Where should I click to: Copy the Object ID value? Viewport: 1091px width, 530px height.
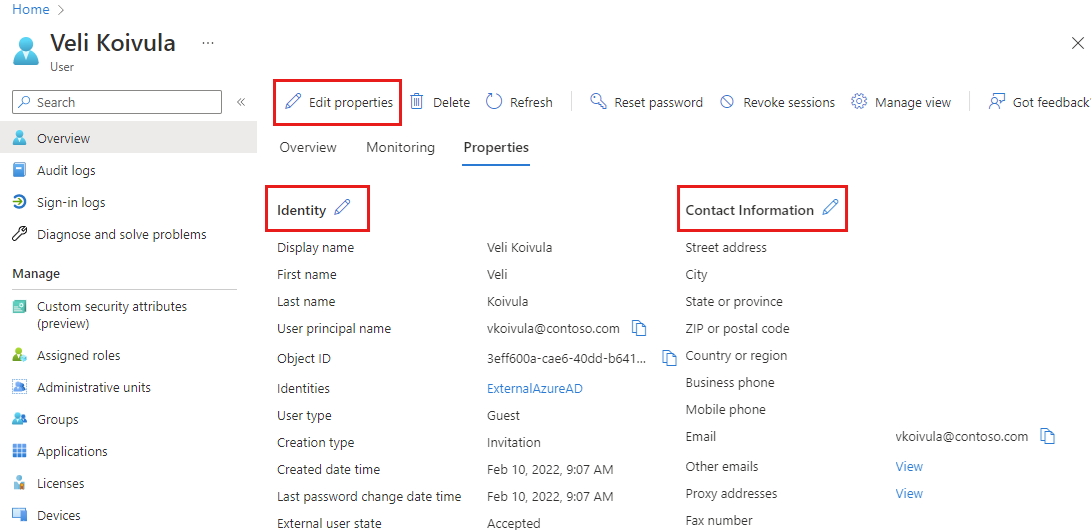pyautogui.click(x=669, y=358)
